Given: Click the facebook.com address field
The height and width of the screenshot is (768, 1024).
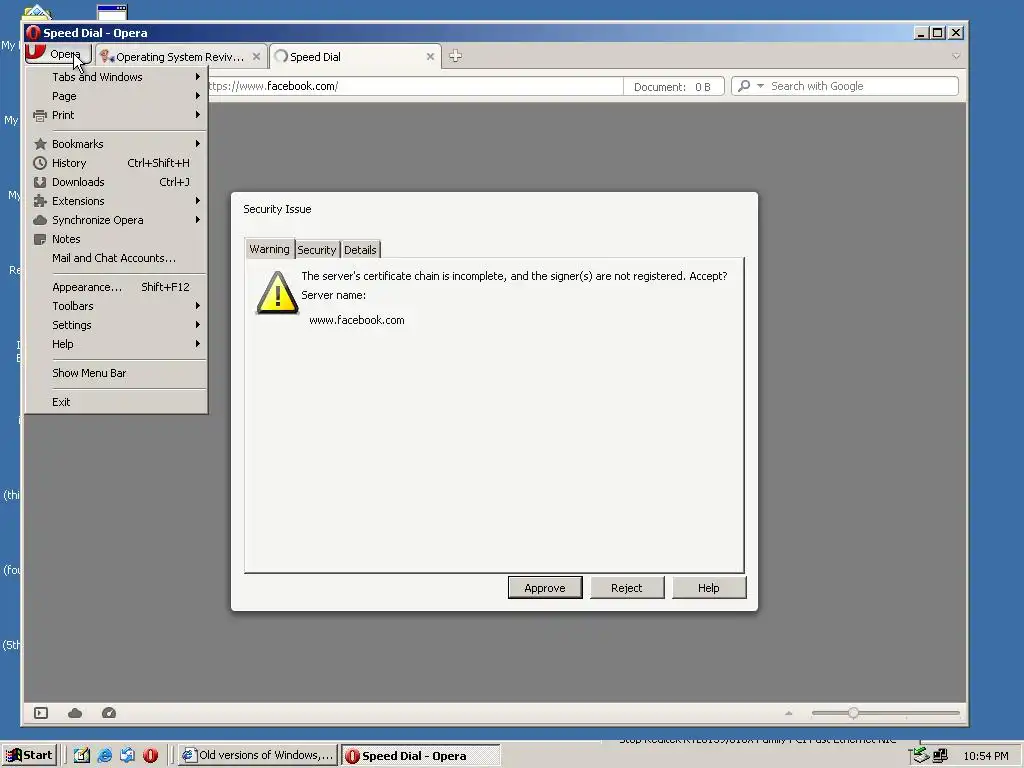Looking at the screenshot, I should tap(415, 86).
